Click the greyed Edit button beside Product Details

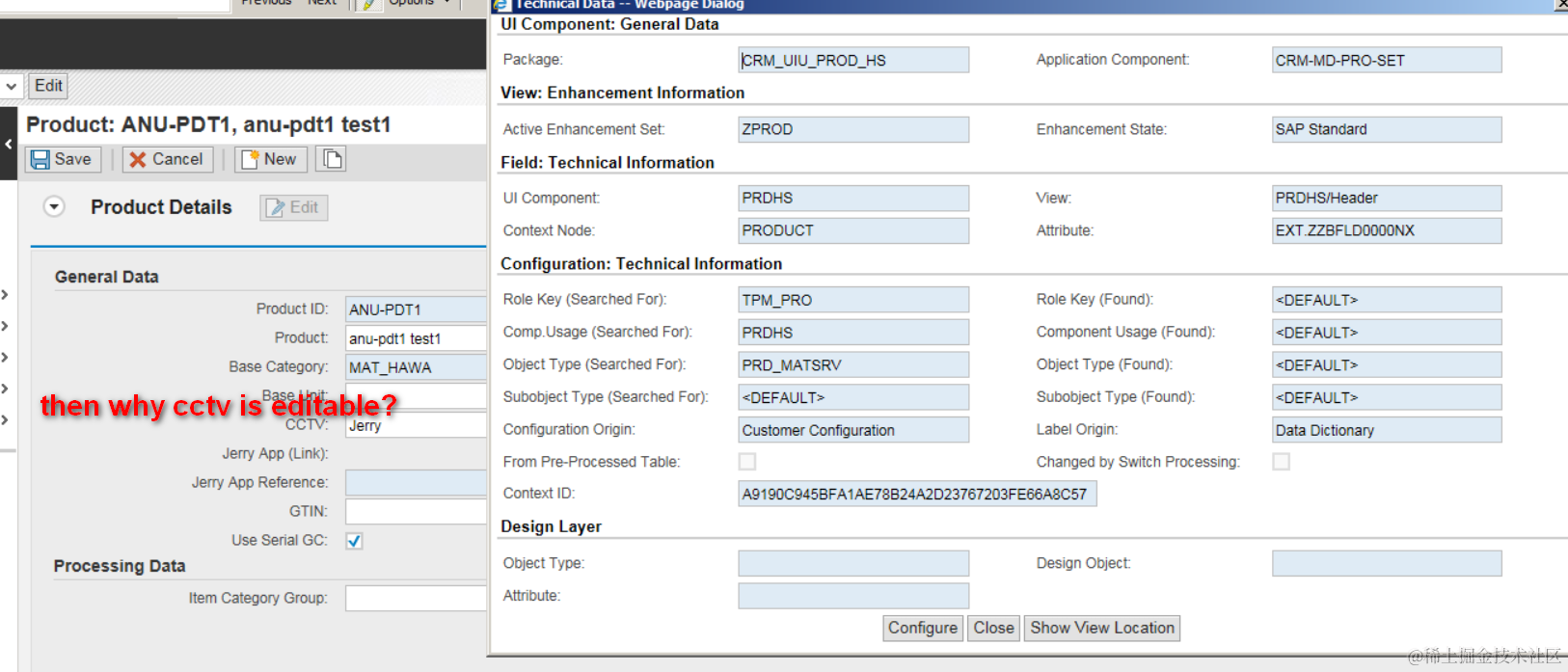pos(293,207)
